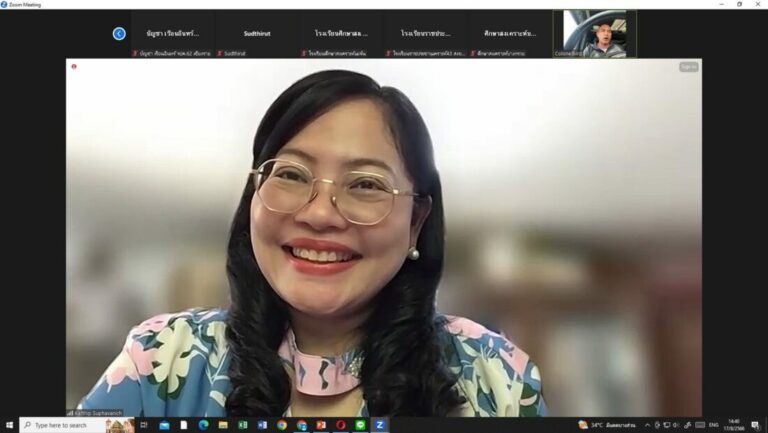Open the Zoom app icon in taskbar
This screenshot has width=768, height=433.
380,425
